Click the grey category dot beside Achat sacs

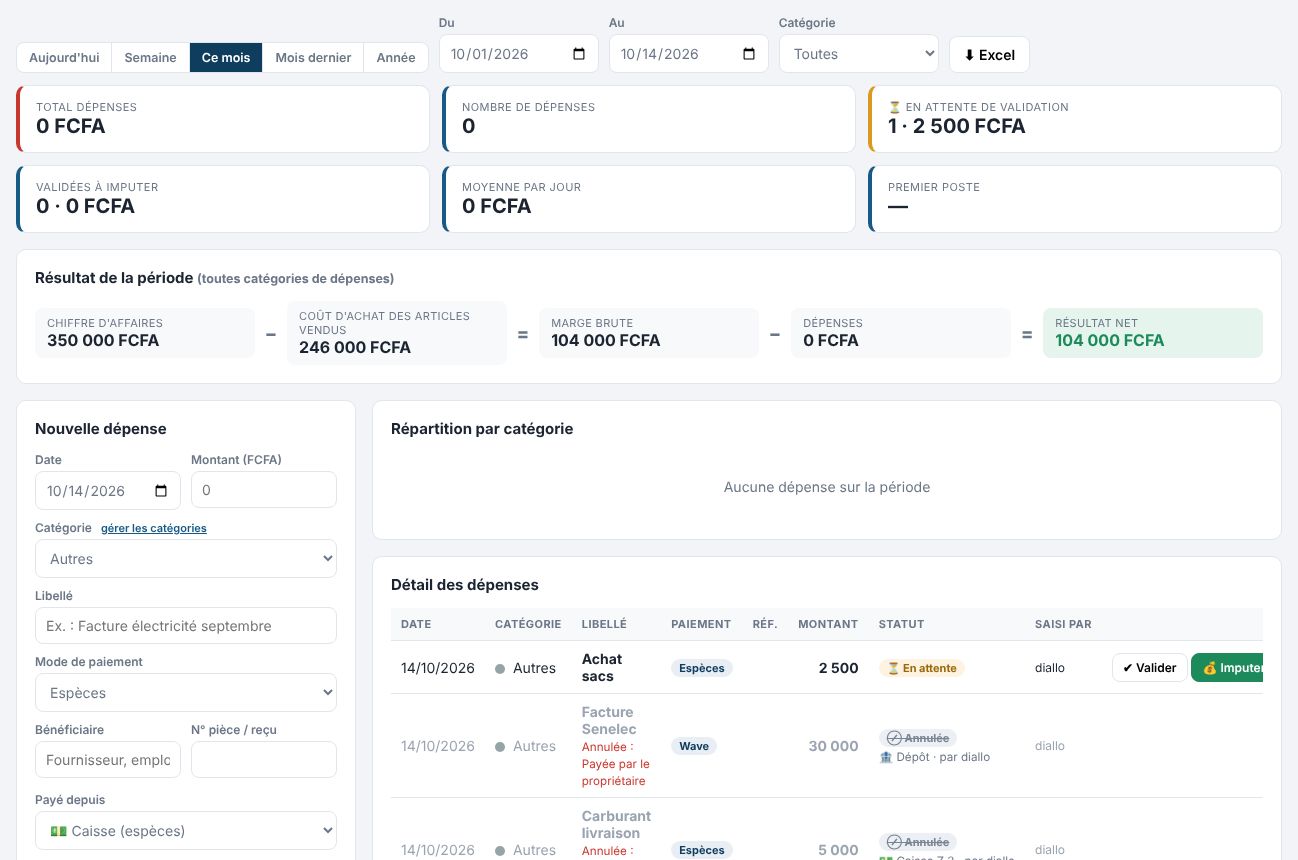click(x=500, y=669)
